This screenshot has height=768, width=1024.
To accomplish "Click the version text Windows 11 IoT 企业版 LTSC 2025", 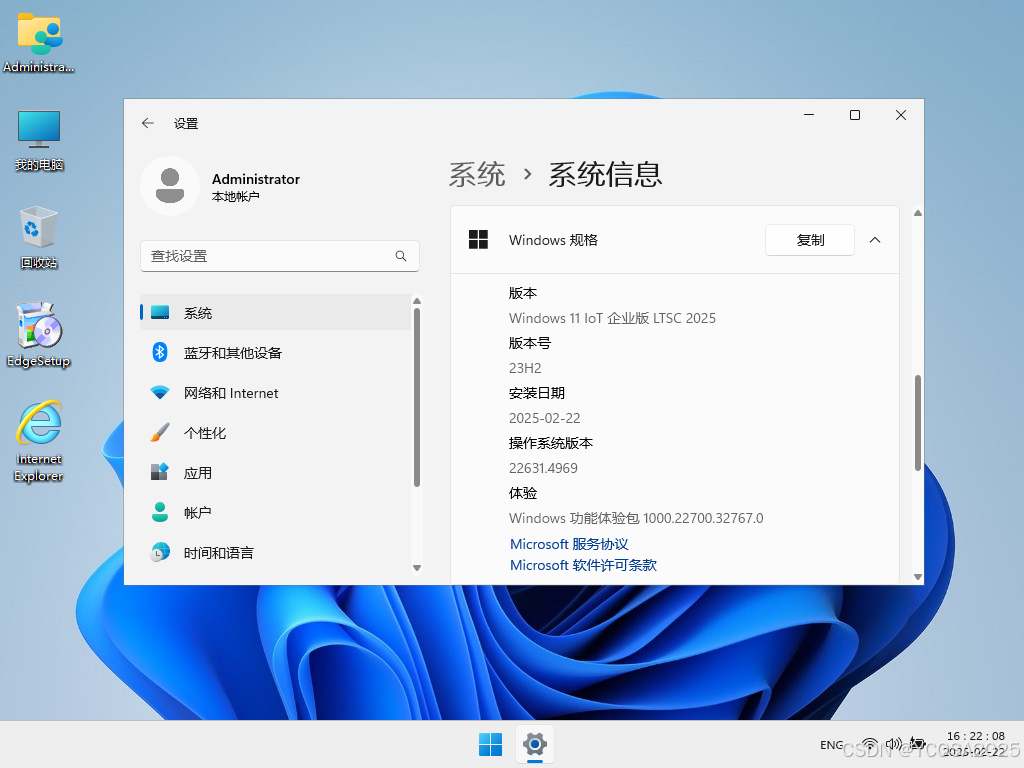I will [612, 318].
